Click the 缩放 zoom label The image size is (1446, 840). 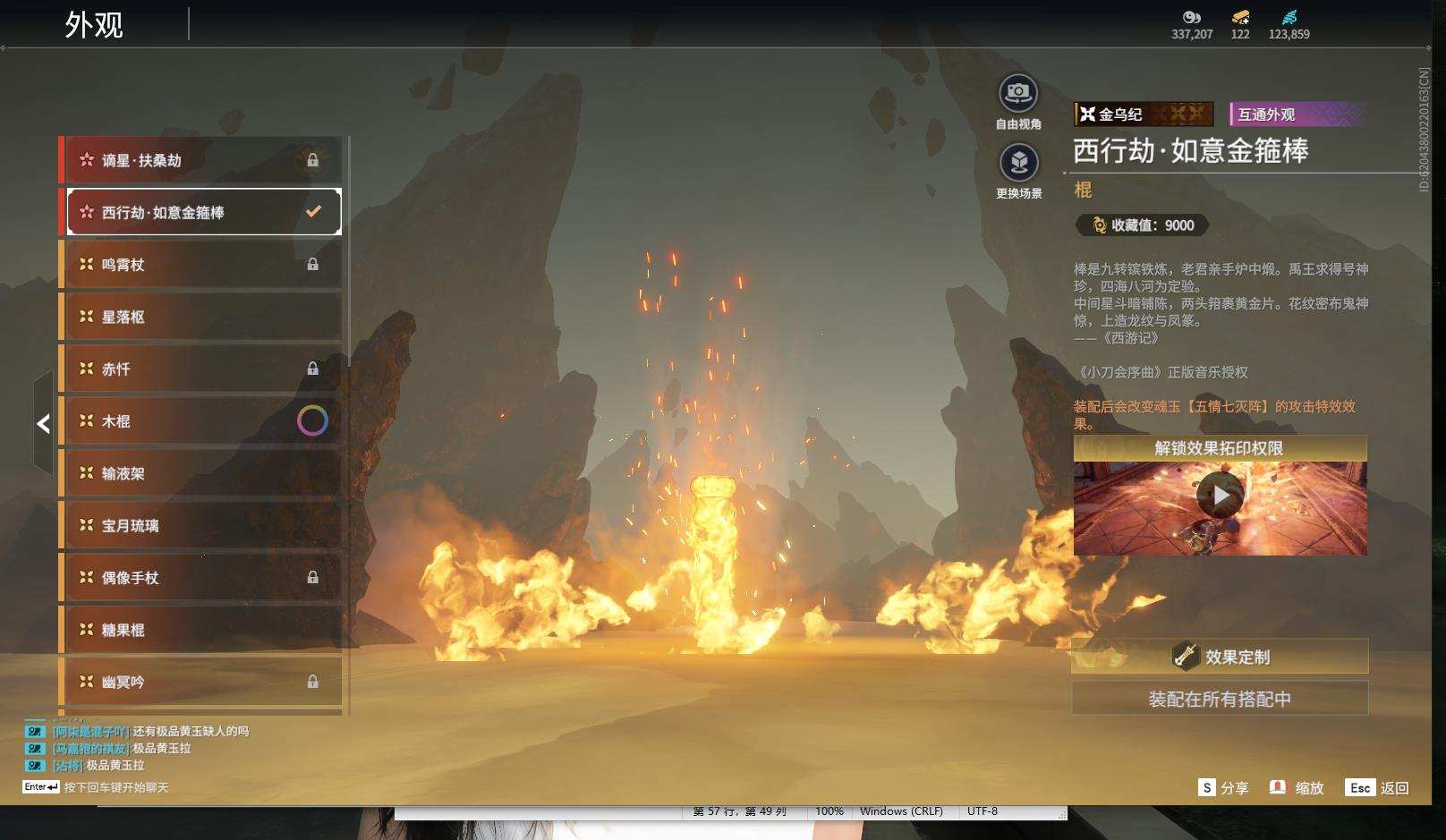coord(1309,788)
